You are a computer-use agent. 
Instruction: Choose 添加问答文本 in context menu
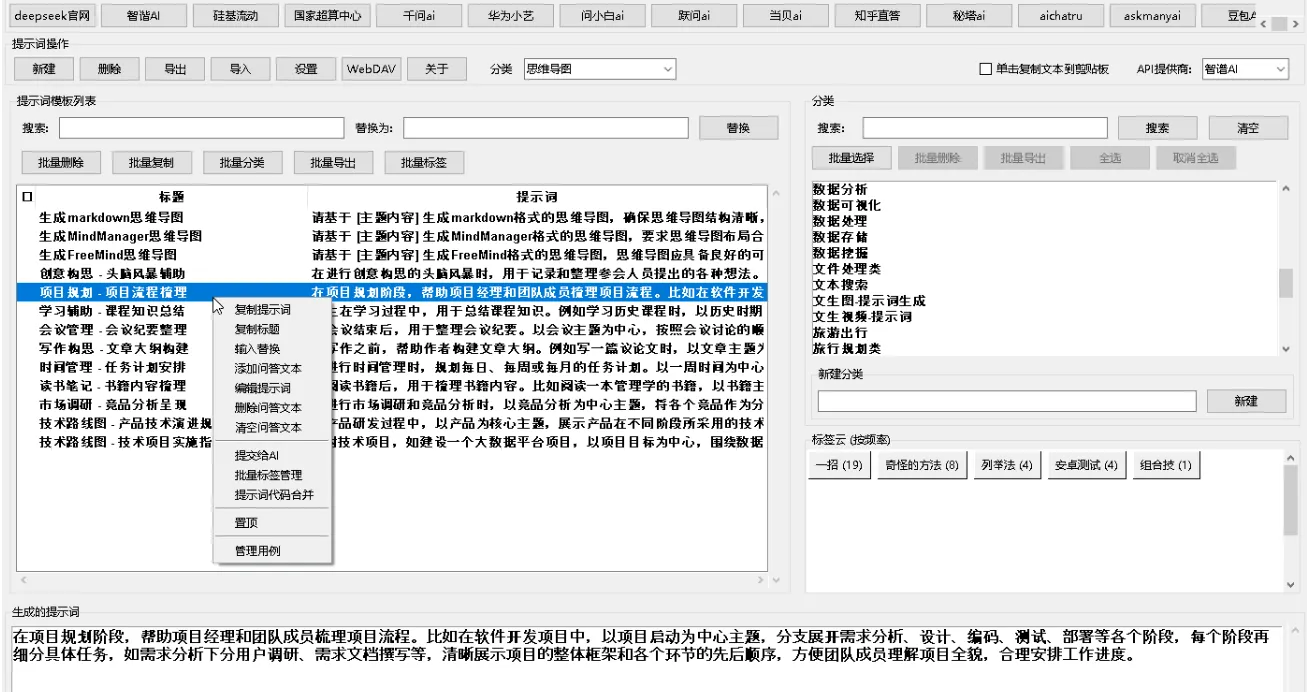270,368
